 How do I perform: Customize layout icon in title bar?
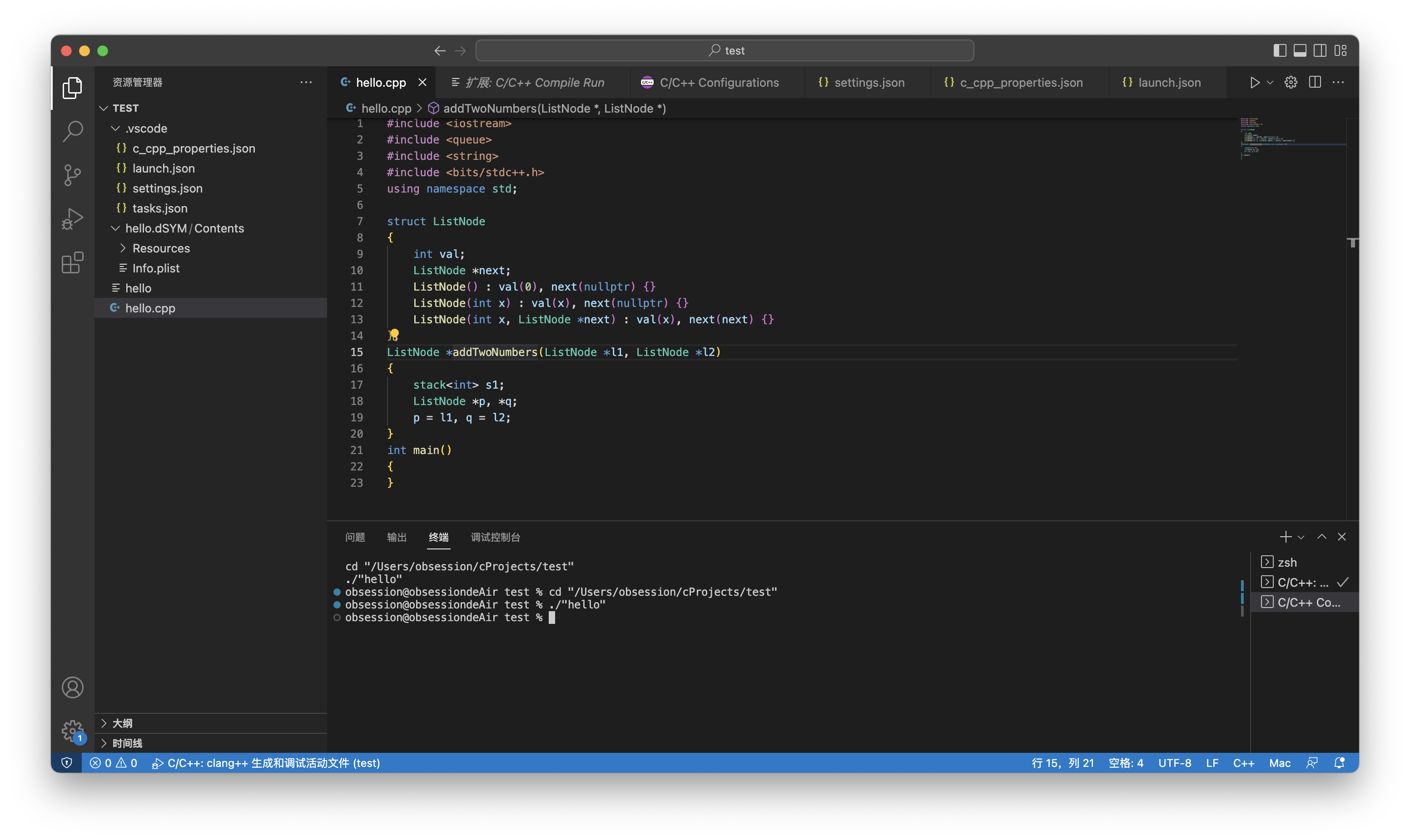1340,51
